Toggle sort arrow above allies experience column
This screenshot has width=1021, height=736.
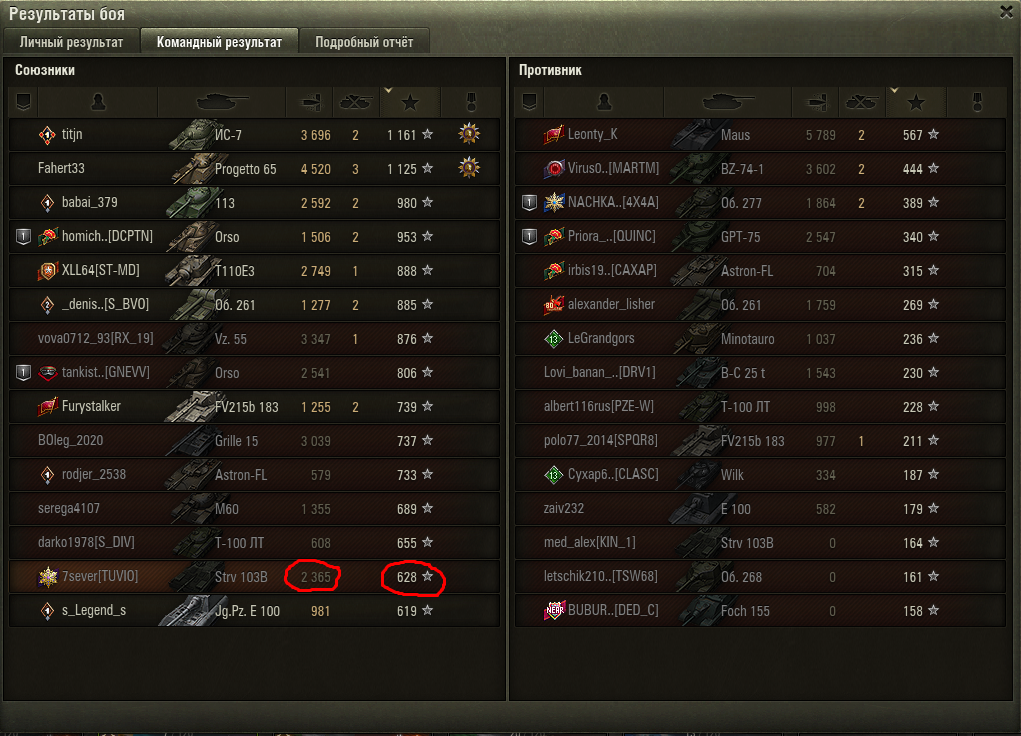(388, 90)
